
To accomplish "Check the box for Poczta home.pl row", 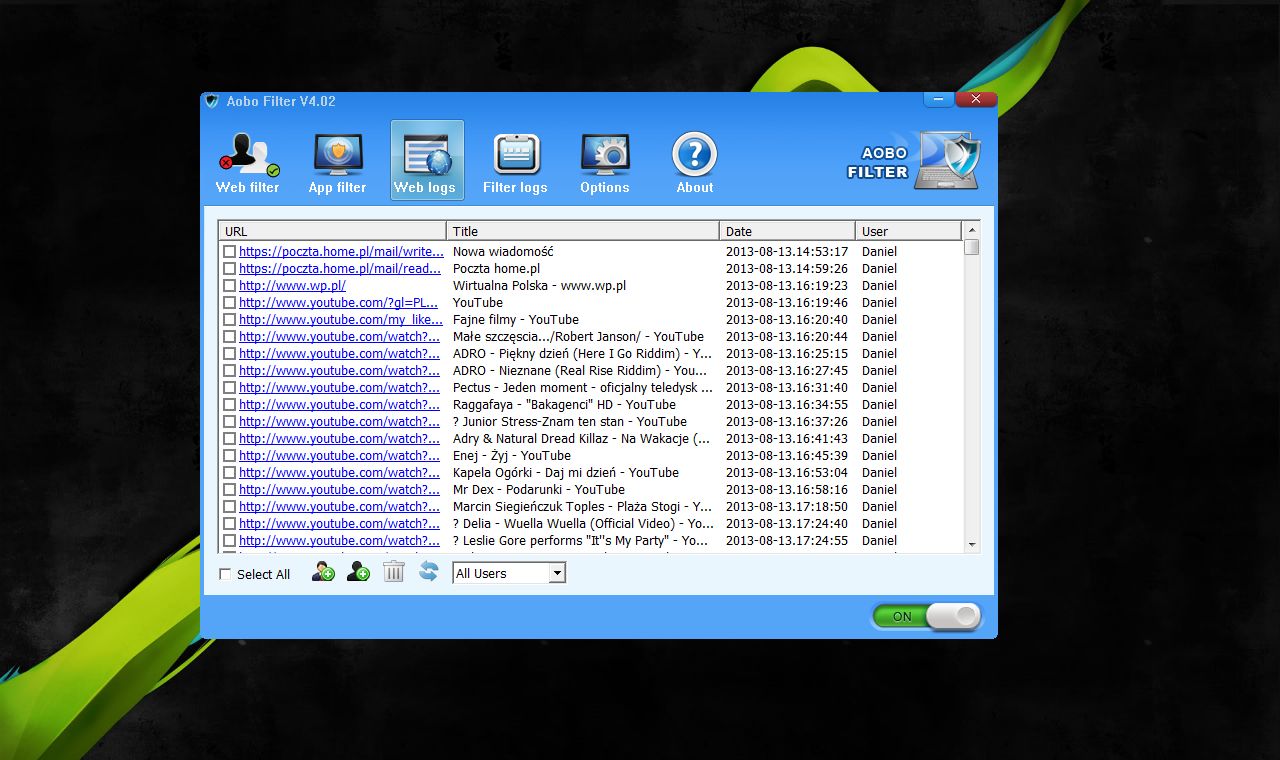I will pos(230,269).
